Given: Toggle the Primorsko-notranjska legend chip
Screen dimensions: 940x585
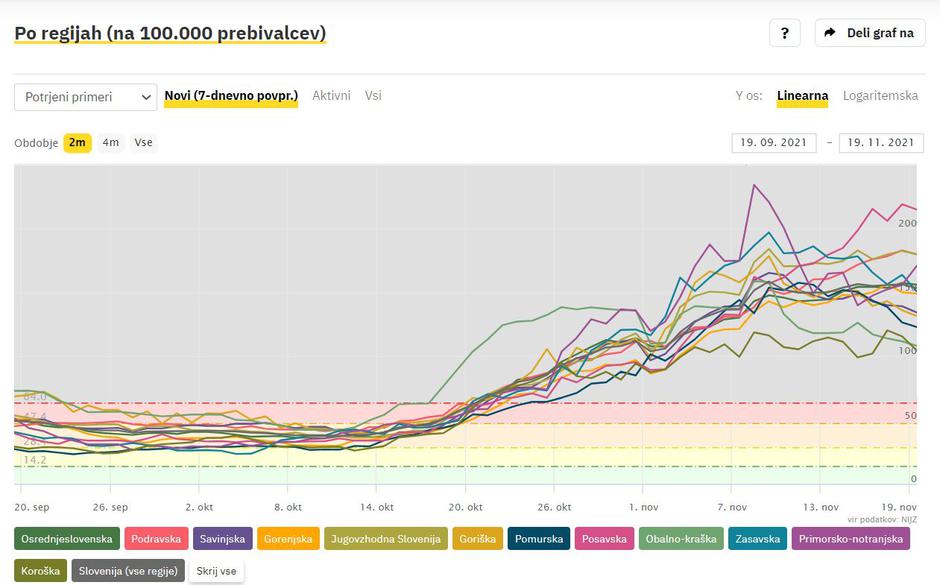Looking at the screenshot, I should point(851,539).
